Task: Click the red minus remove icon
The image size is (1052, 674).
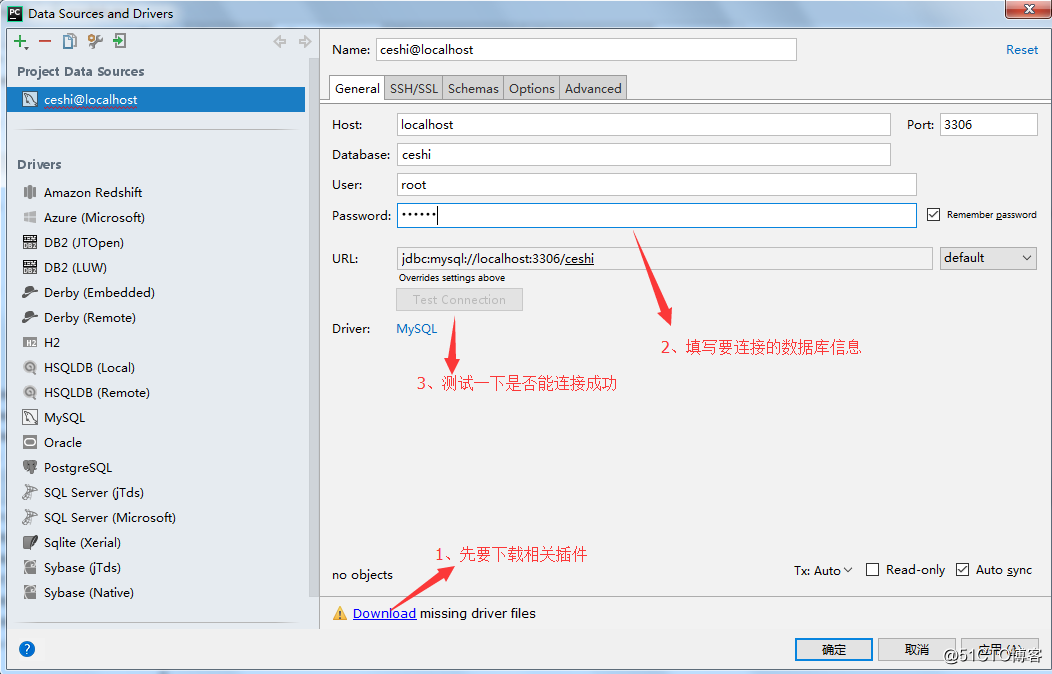Action: (x=45, y=42)
